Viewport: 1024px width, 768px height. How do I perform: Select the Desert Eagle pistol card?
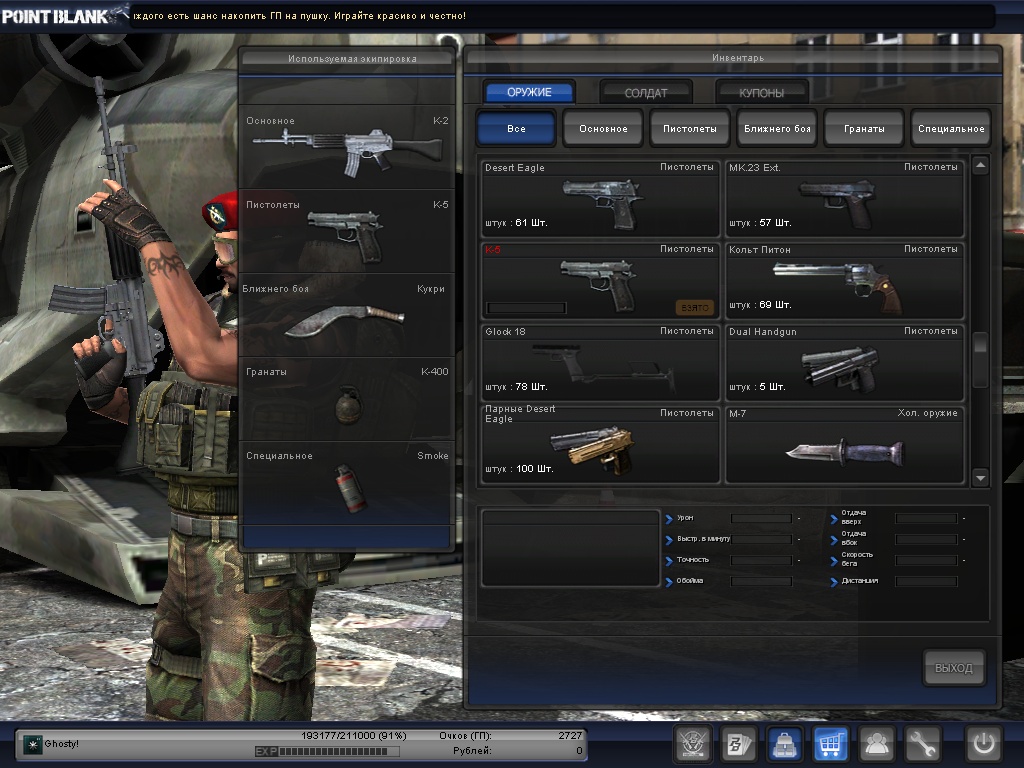[x=600, y=199]
